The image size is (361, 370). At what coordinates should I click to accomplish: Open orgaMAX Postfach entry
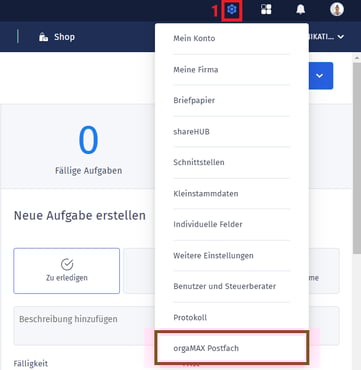coord(232,348)
